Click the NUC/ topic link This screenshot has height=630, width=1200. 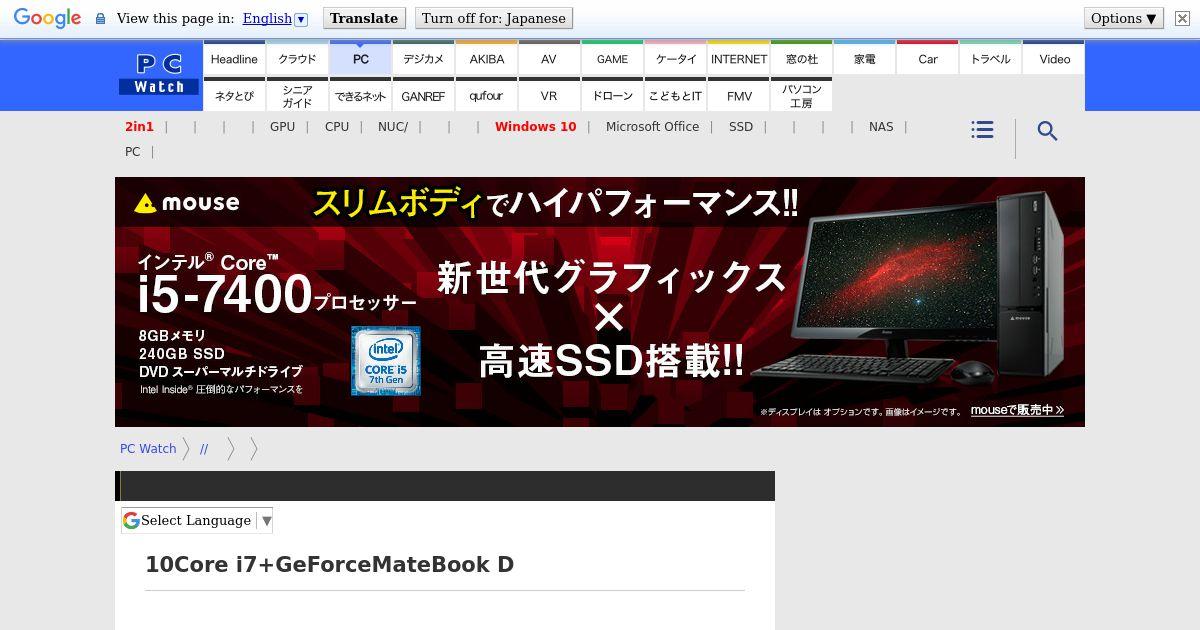[x=393, y=126]
